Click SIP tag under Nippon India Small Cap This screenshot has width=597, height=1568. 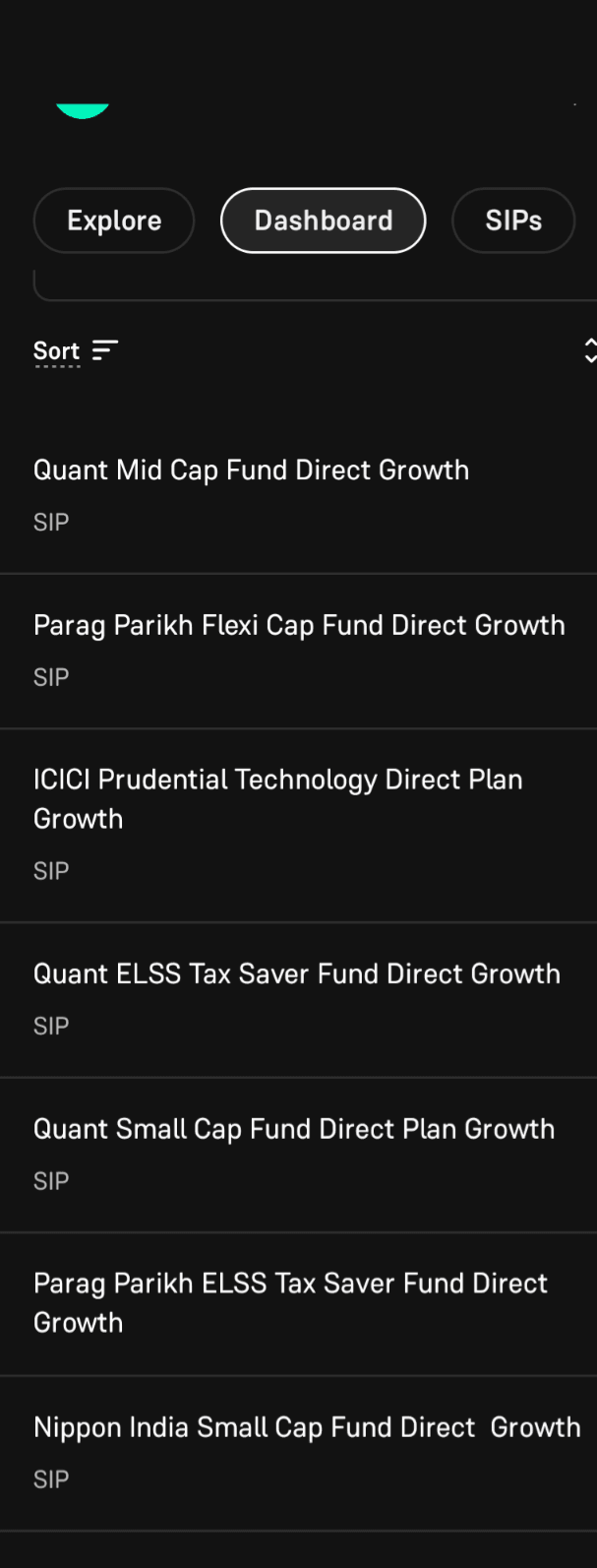[x=51, y=1479]
